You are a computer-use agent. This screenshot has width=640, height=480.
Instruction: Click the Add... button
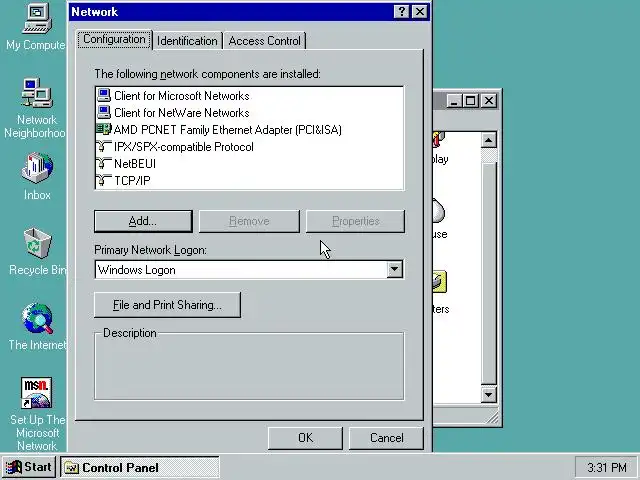[143, 221]
